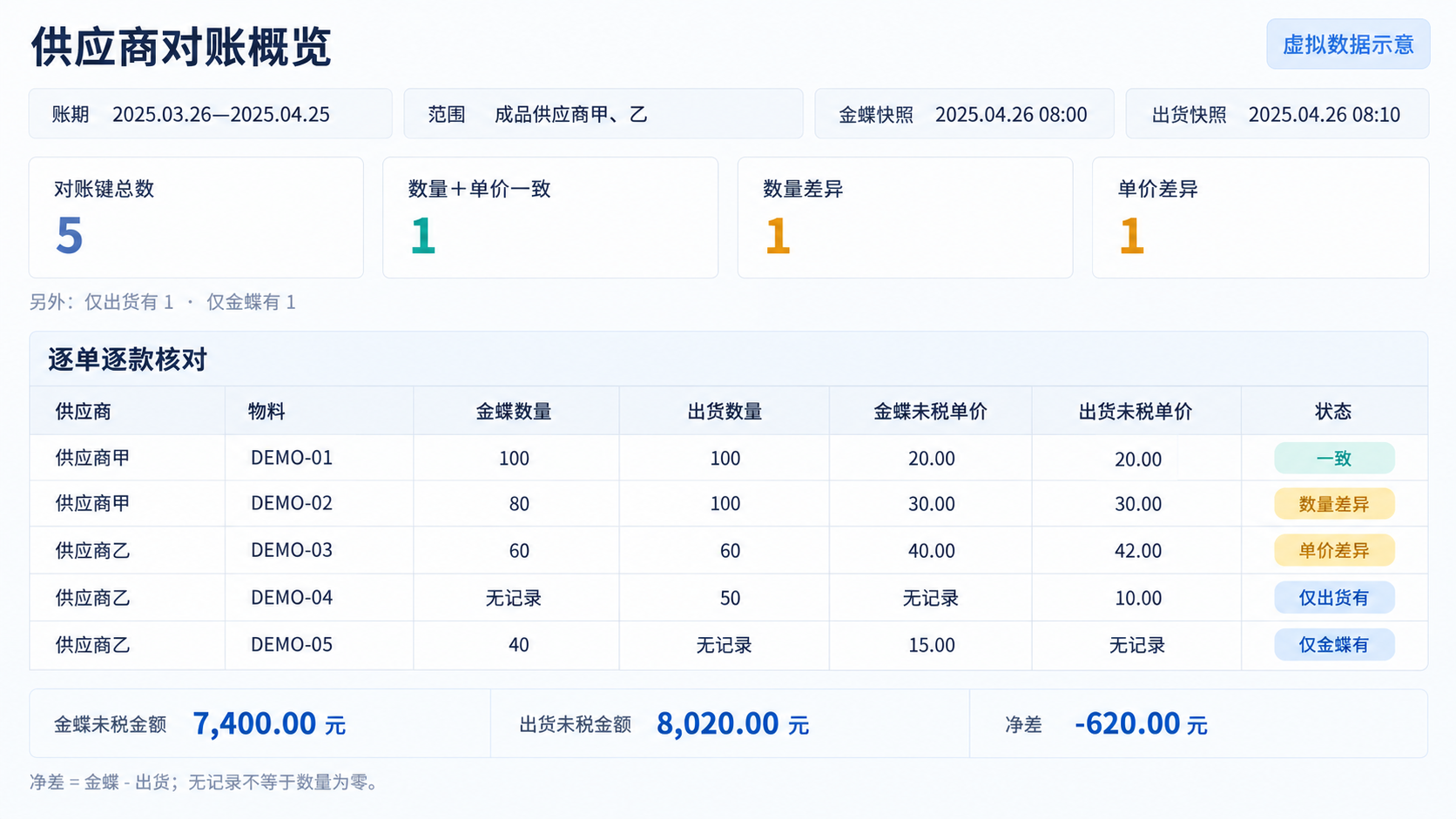
Task: Open the 数量＋单价一致 card
Action: pyautogui.click(x=550, y=218)
